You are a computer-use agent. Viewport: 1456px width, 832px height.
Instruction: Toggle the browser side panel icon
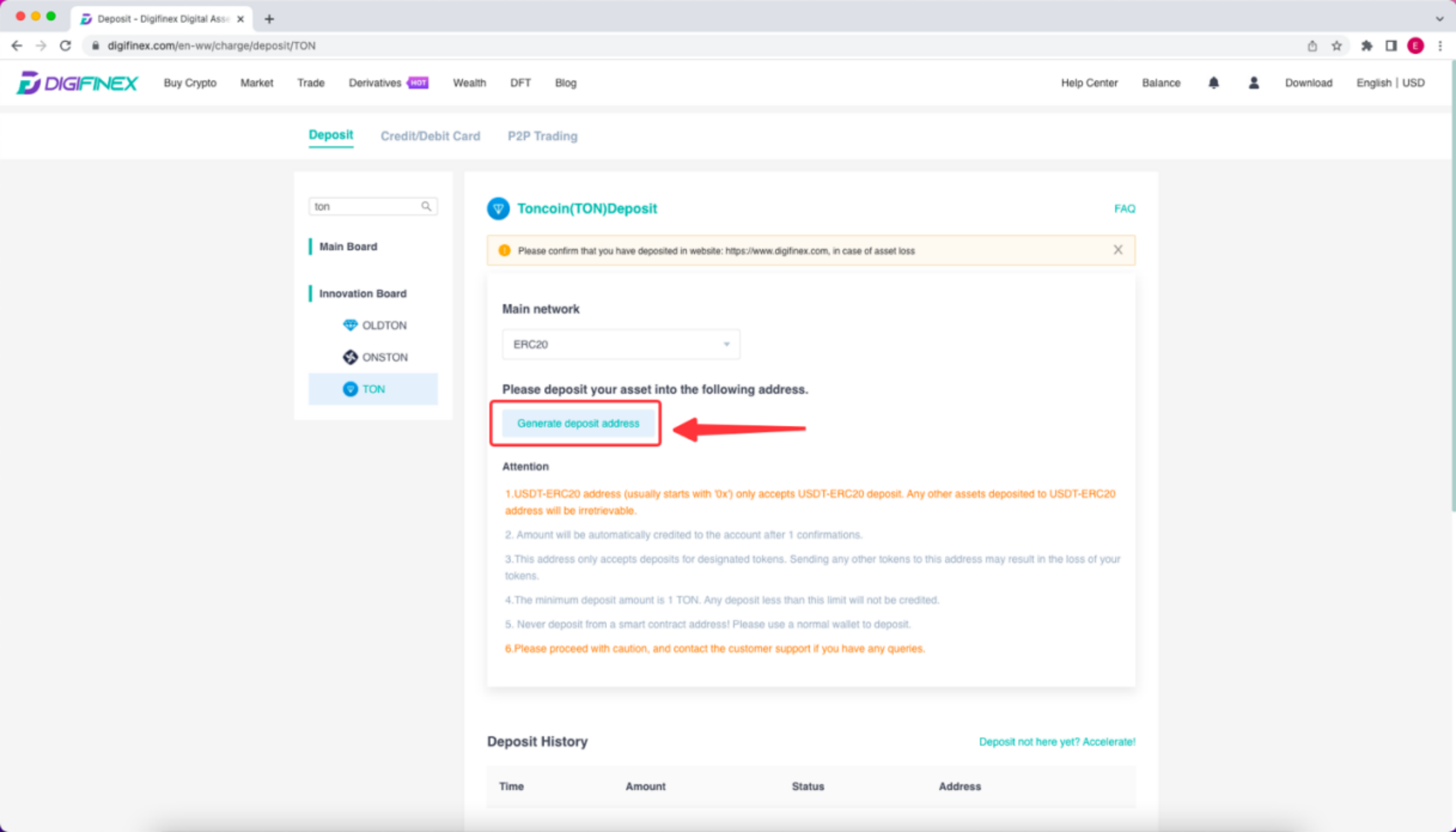point(1391,46)
